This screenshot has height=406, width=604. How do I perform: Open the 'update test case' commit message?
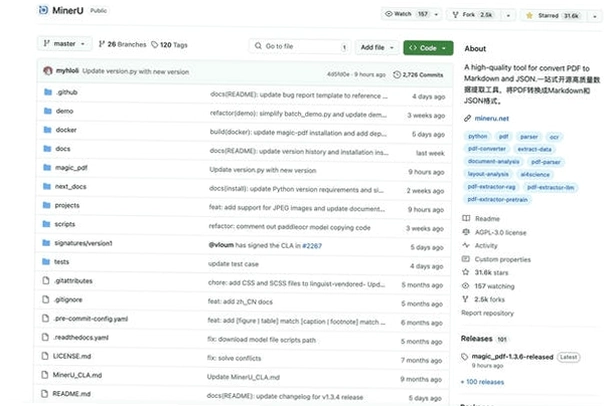[233, 264]
